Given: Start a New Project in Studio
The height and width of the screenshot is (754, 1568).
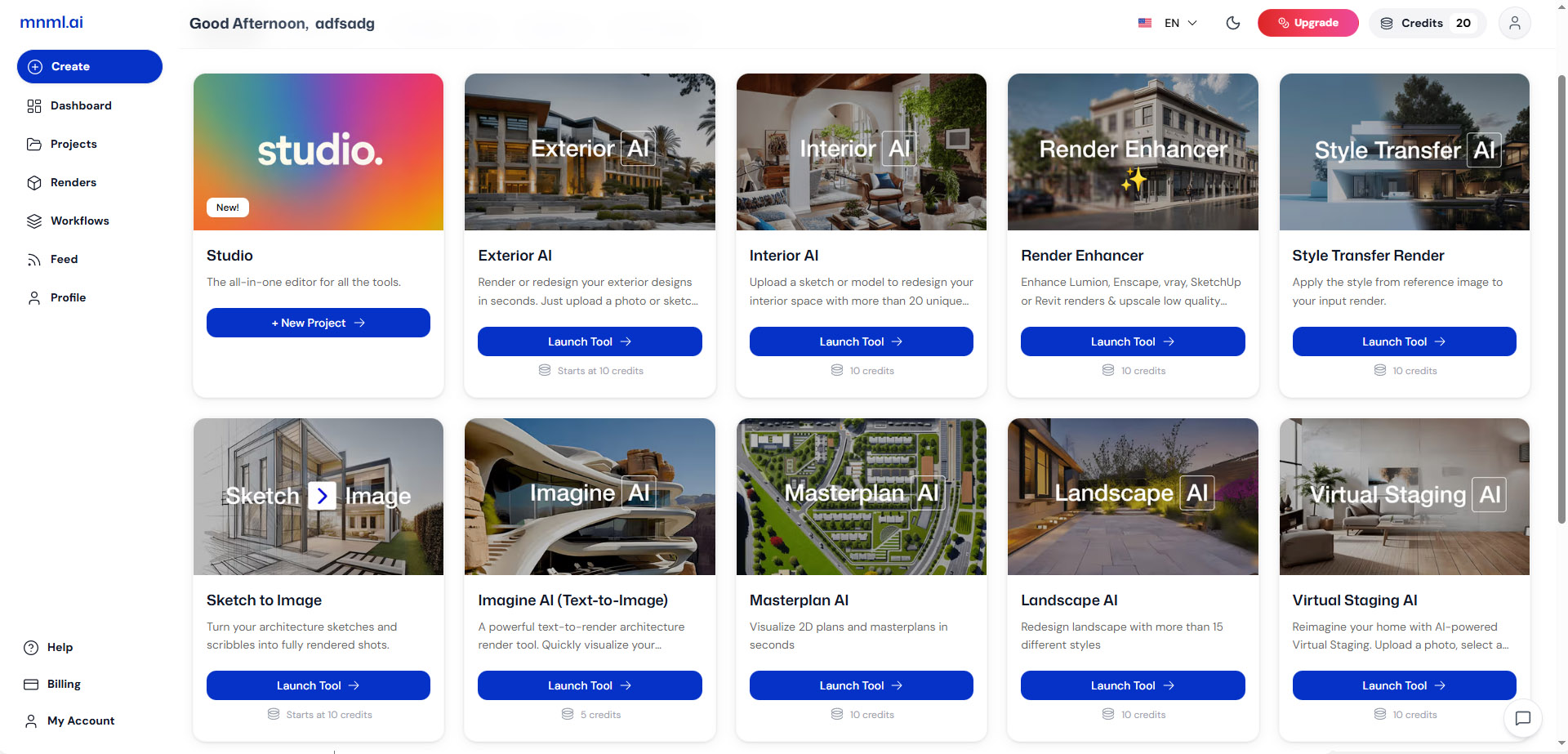Looking at the screenshot, I should 318,323.
